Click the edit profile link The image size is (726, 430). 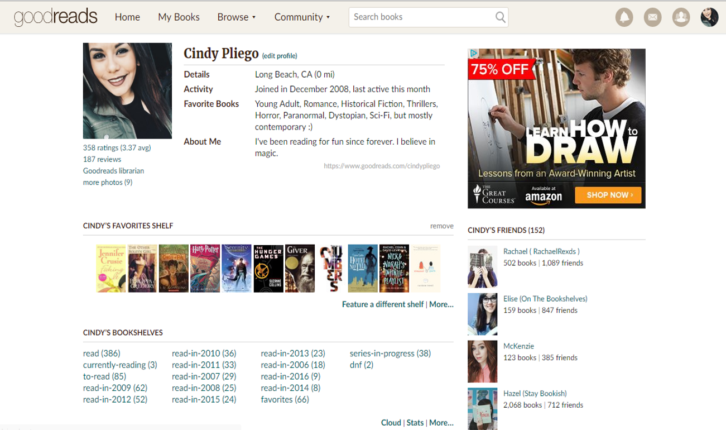coord(280,56)
